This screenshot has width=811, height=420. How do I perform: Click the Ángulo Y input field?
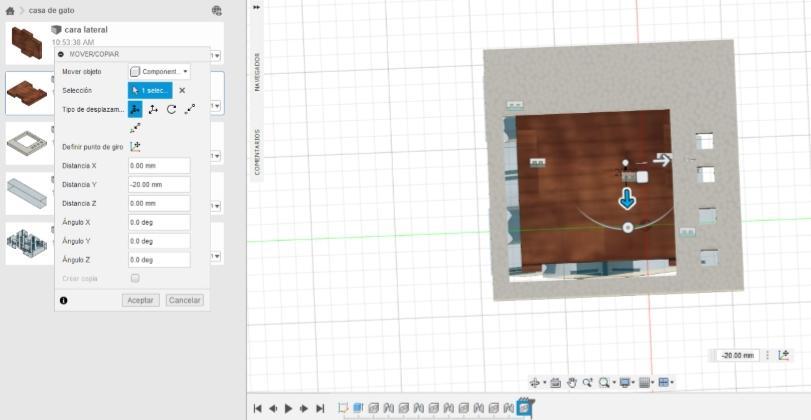159,241
